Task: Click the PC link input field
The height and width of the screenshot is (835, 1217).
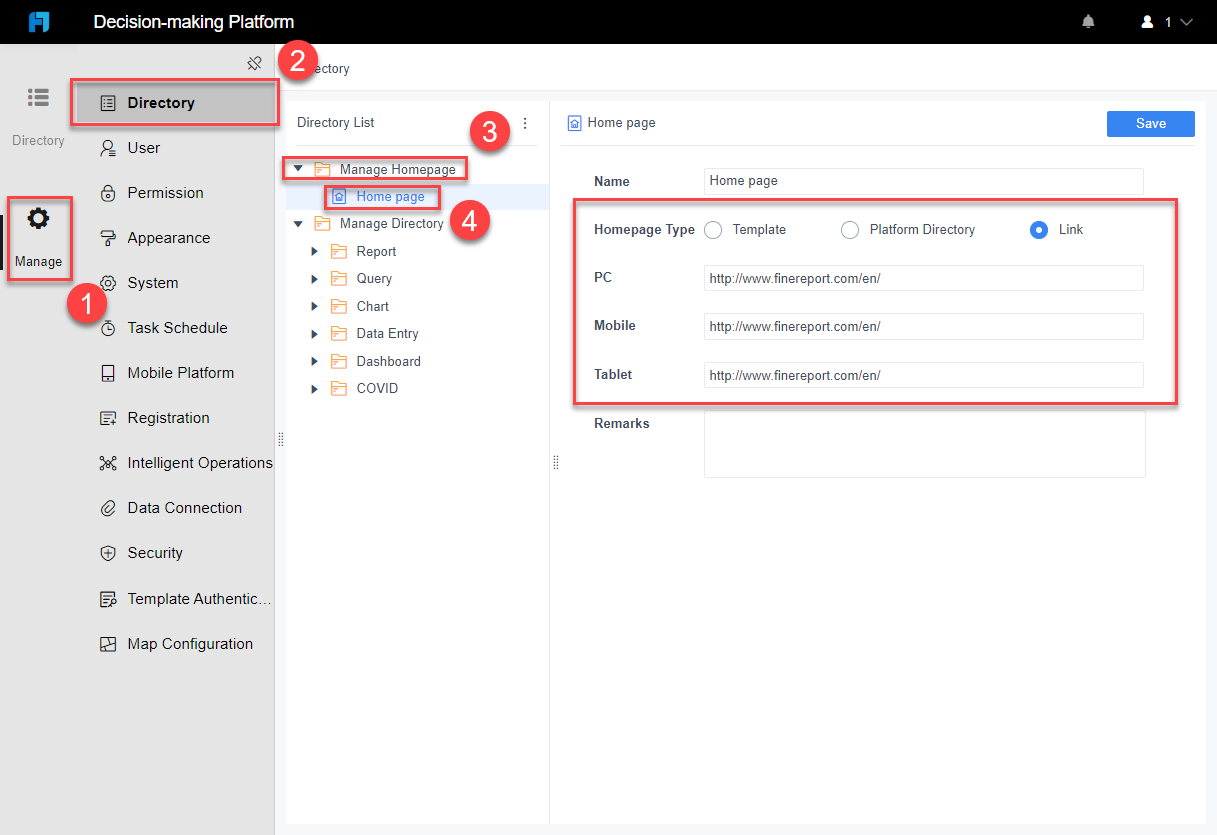Action: (x=923, y=278)
